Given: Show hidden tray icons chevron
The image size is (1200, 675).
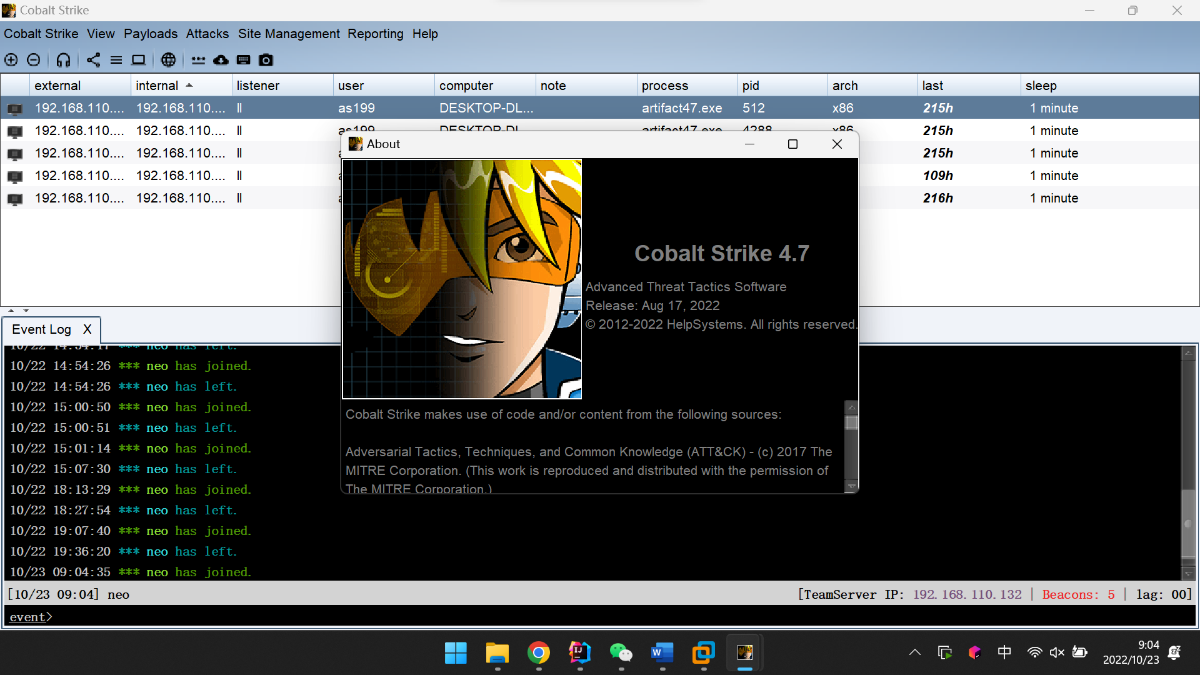Looking at the screenshot, I should tap(915, 653).
